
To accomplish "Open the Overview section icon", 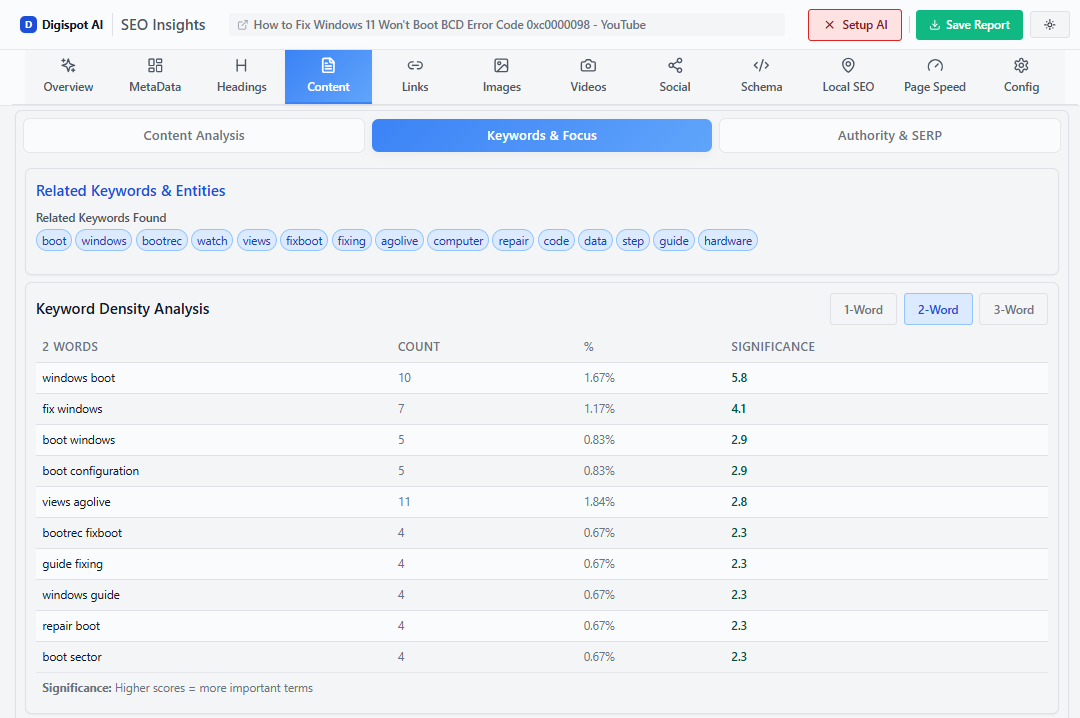I will click(x=68, y=65).
